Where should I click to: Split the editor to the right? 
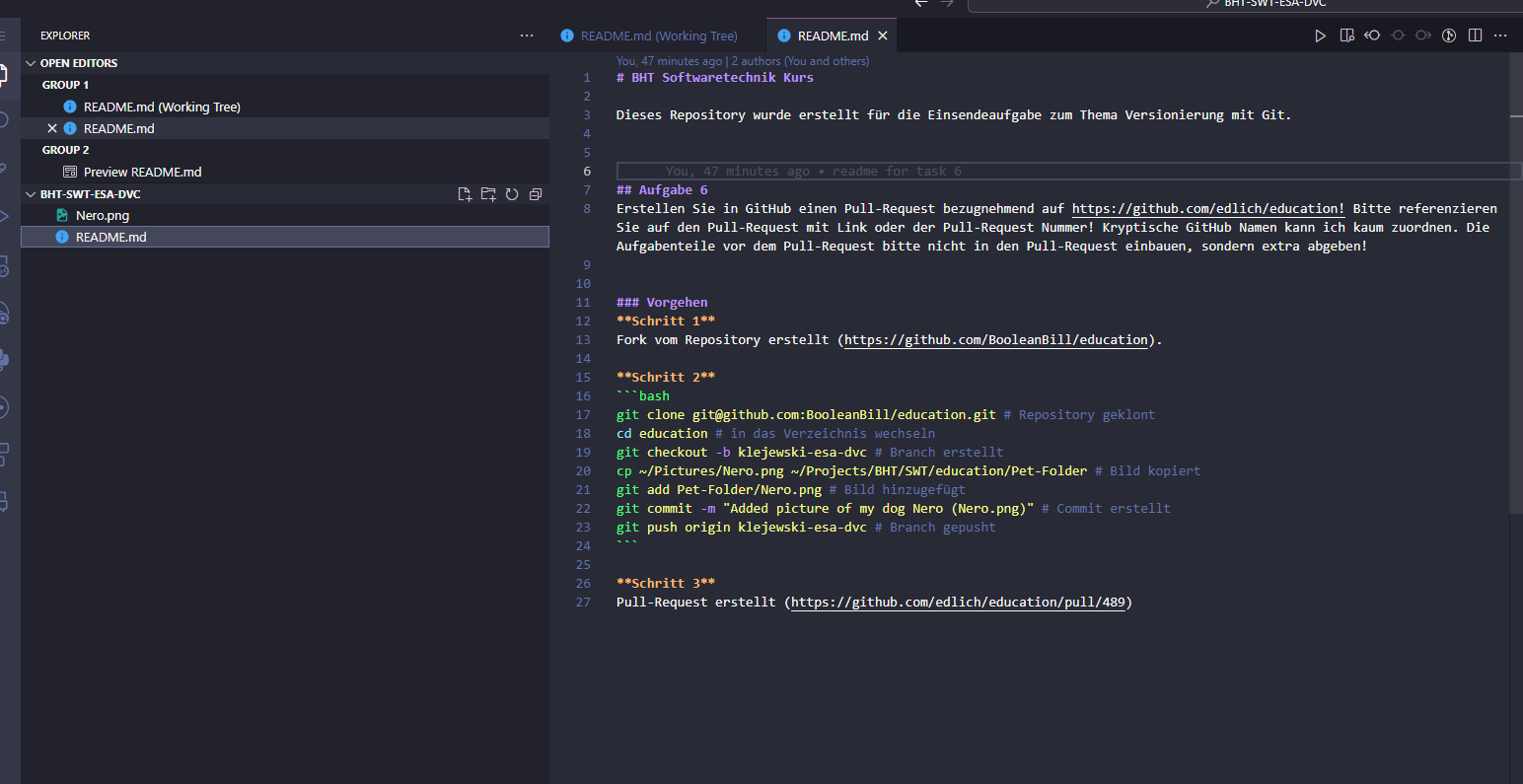pyautogui.click(x=1475, y=36)
